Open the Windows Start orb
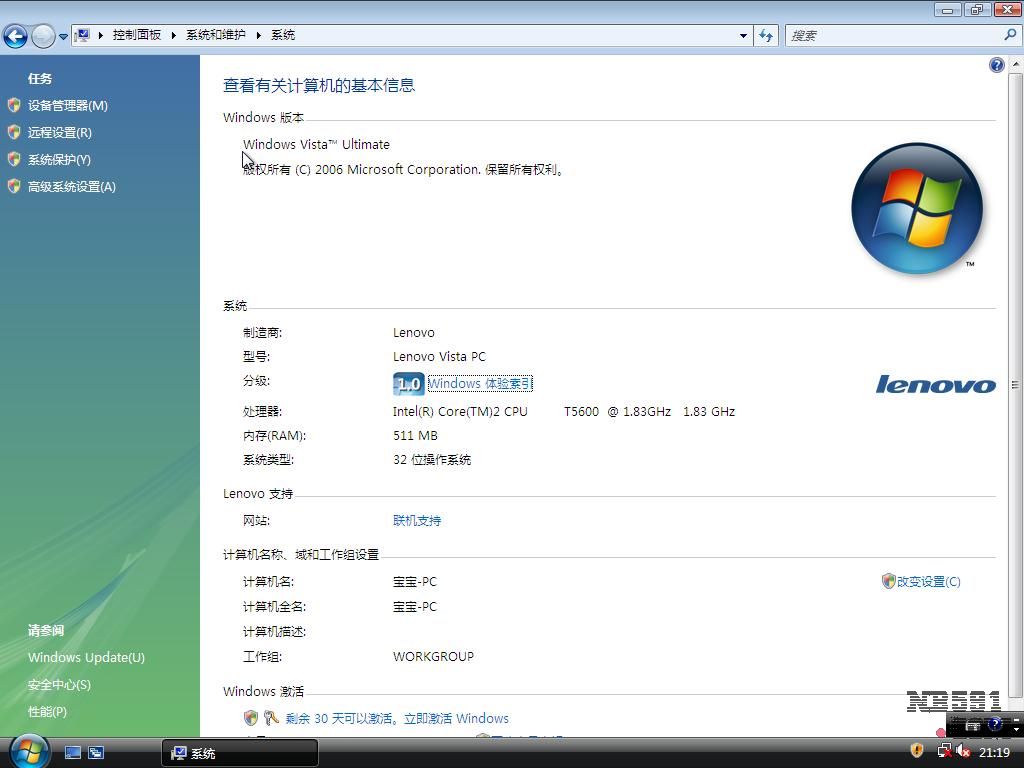The width and height of the screenshot is (1024, 768). pos(28,750)
